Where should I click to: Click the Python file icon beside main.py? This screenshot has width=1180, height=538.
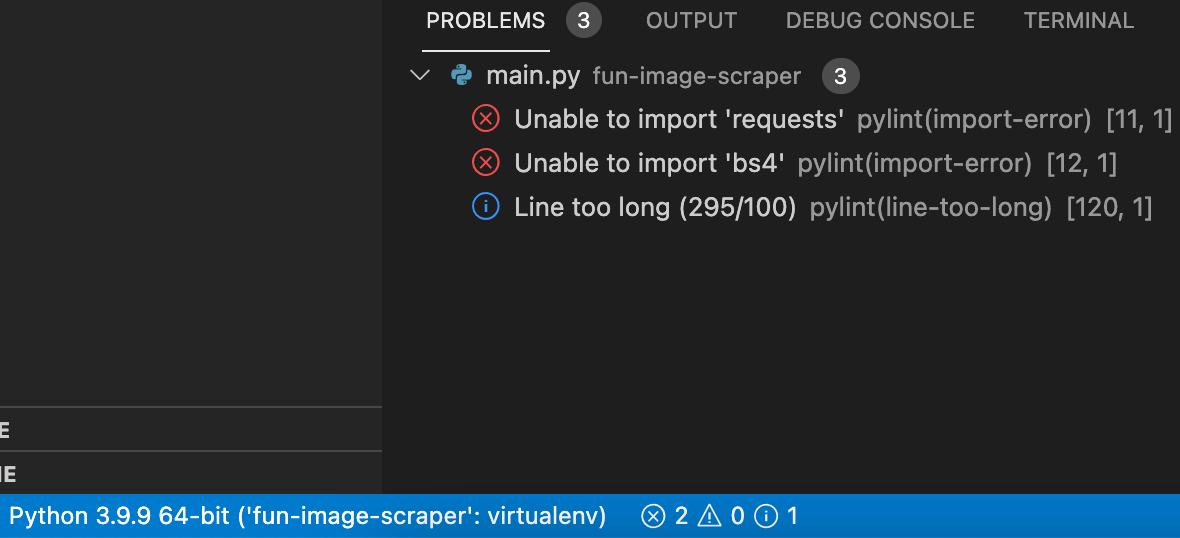pos(461,76)
